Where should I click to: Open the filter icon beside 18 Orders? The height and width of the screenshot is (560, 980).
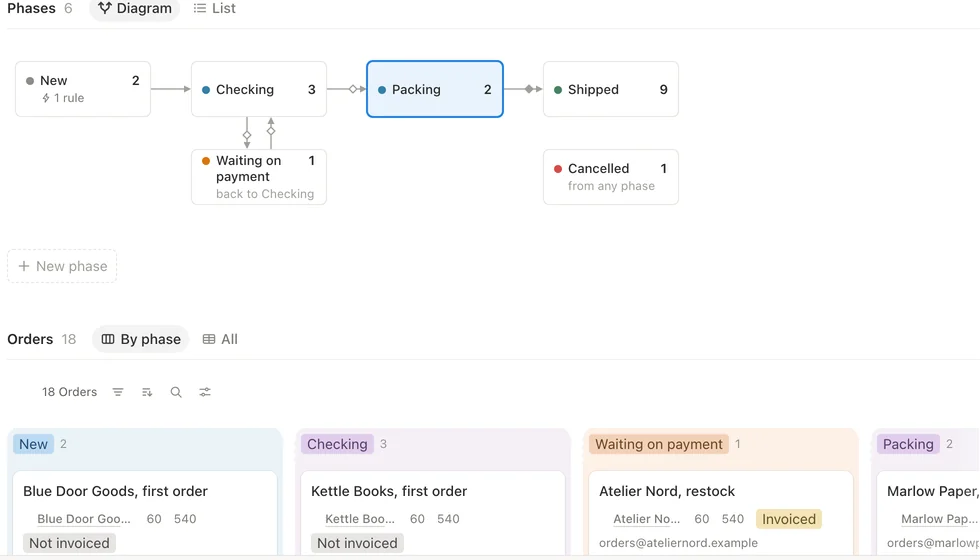[118, 392]
